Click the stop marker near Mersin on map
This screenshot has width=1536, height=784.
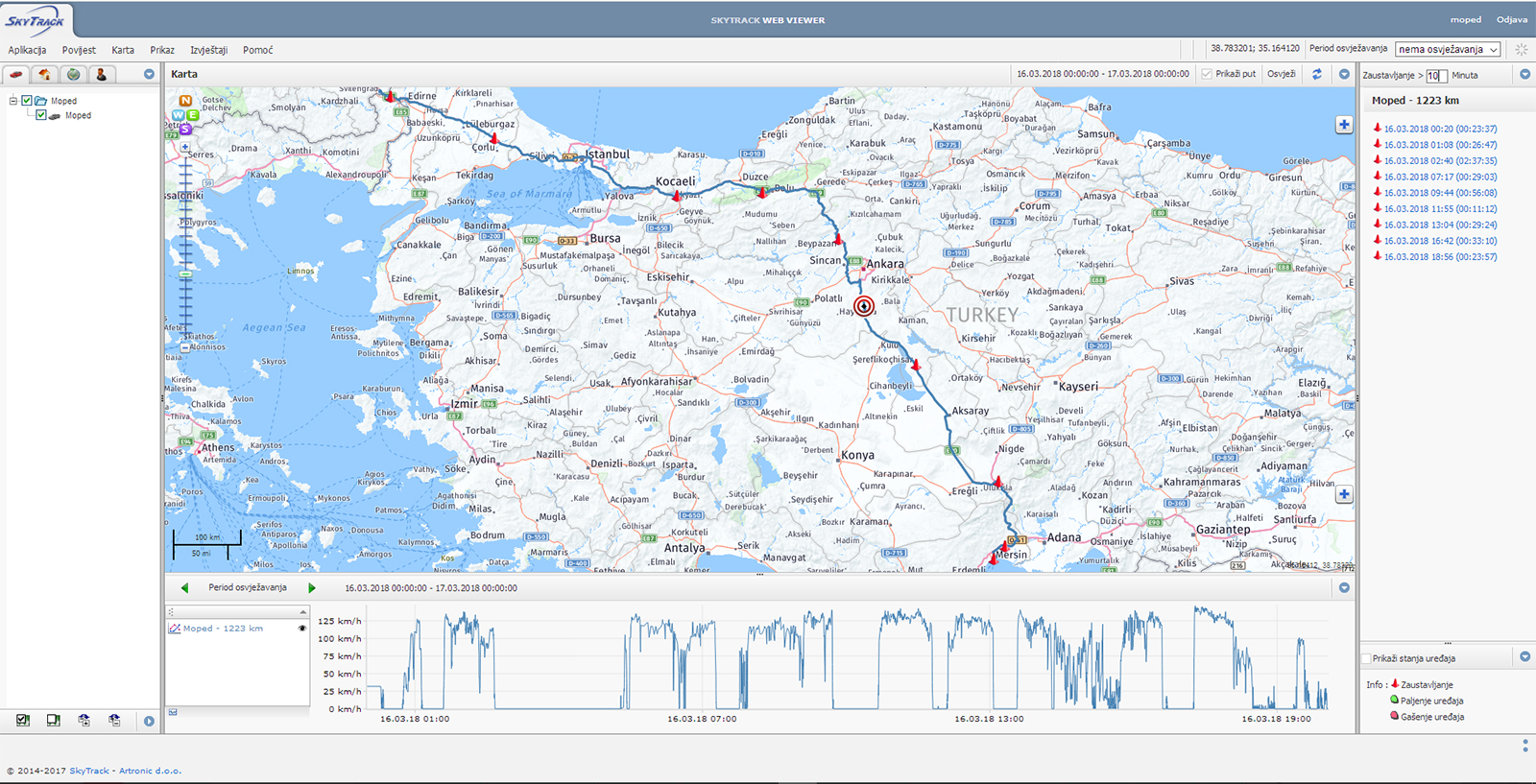pos(994,558)
